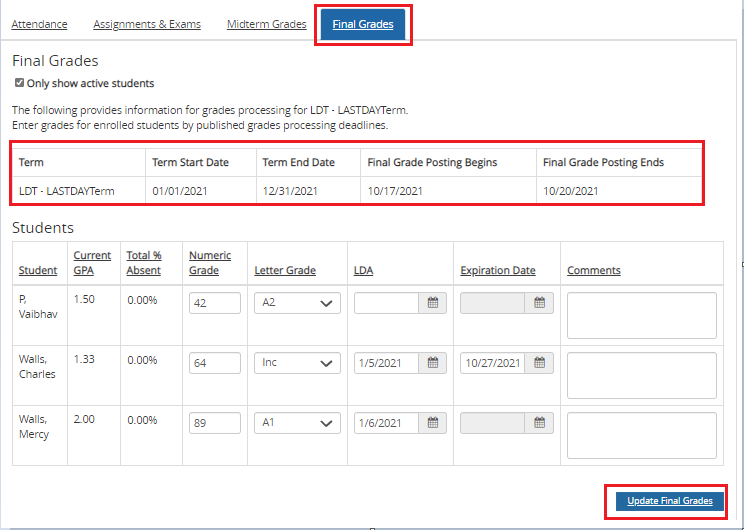The image size is (744, 530).
Task: Open Expiration Date calendar for P, Vaibhav
Action: click(x=539, y=303)
